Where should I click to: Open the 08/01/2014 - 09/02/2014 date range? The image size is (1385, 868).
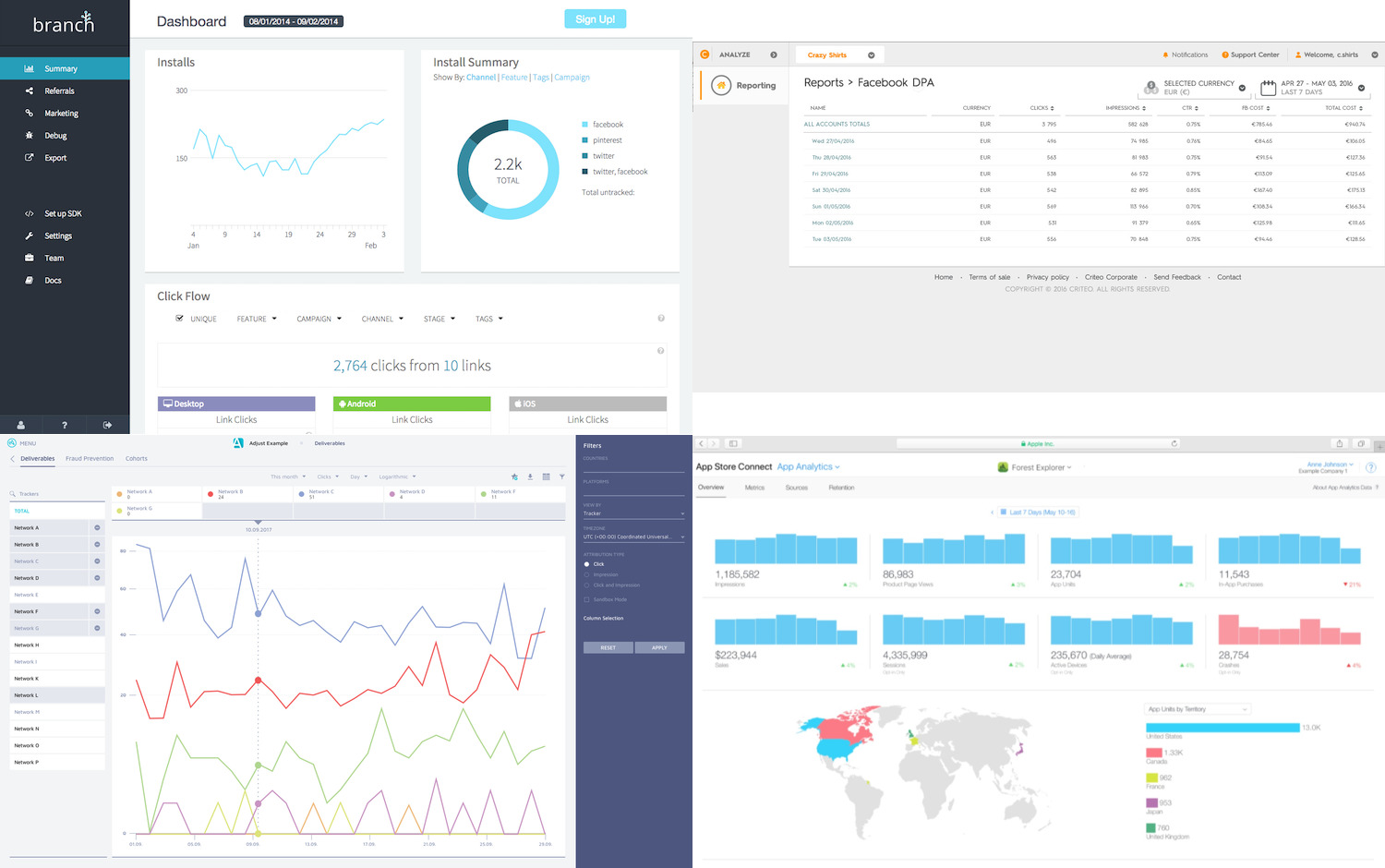click(294, 21)
